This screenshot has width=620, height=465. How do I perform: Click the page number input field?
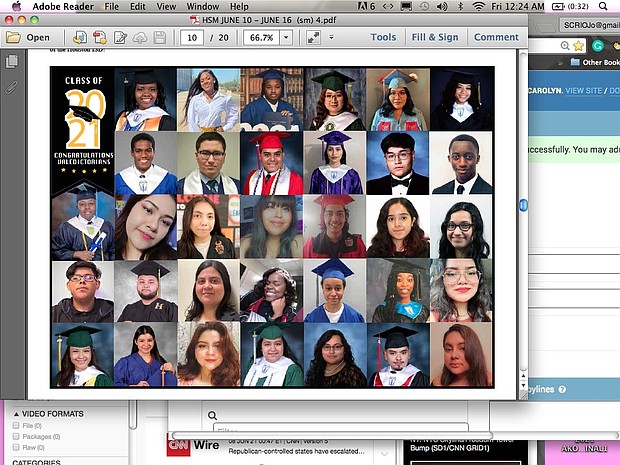tap(191, 37)
